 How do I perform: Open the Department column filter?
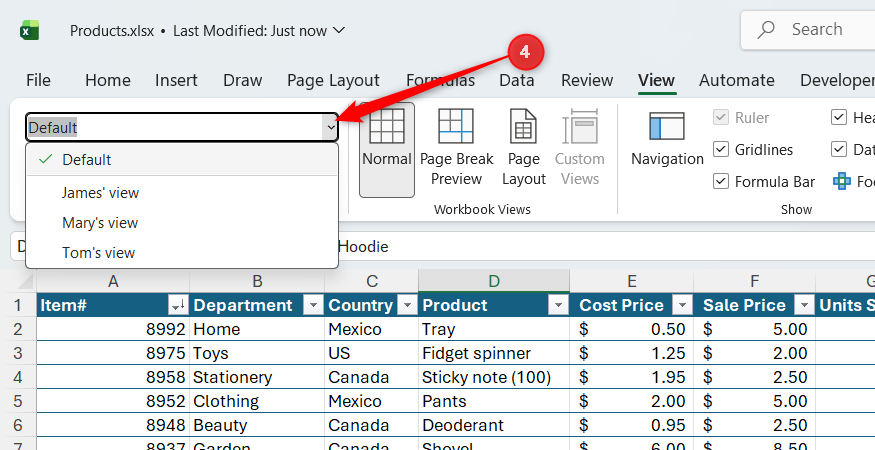[314, 305]
